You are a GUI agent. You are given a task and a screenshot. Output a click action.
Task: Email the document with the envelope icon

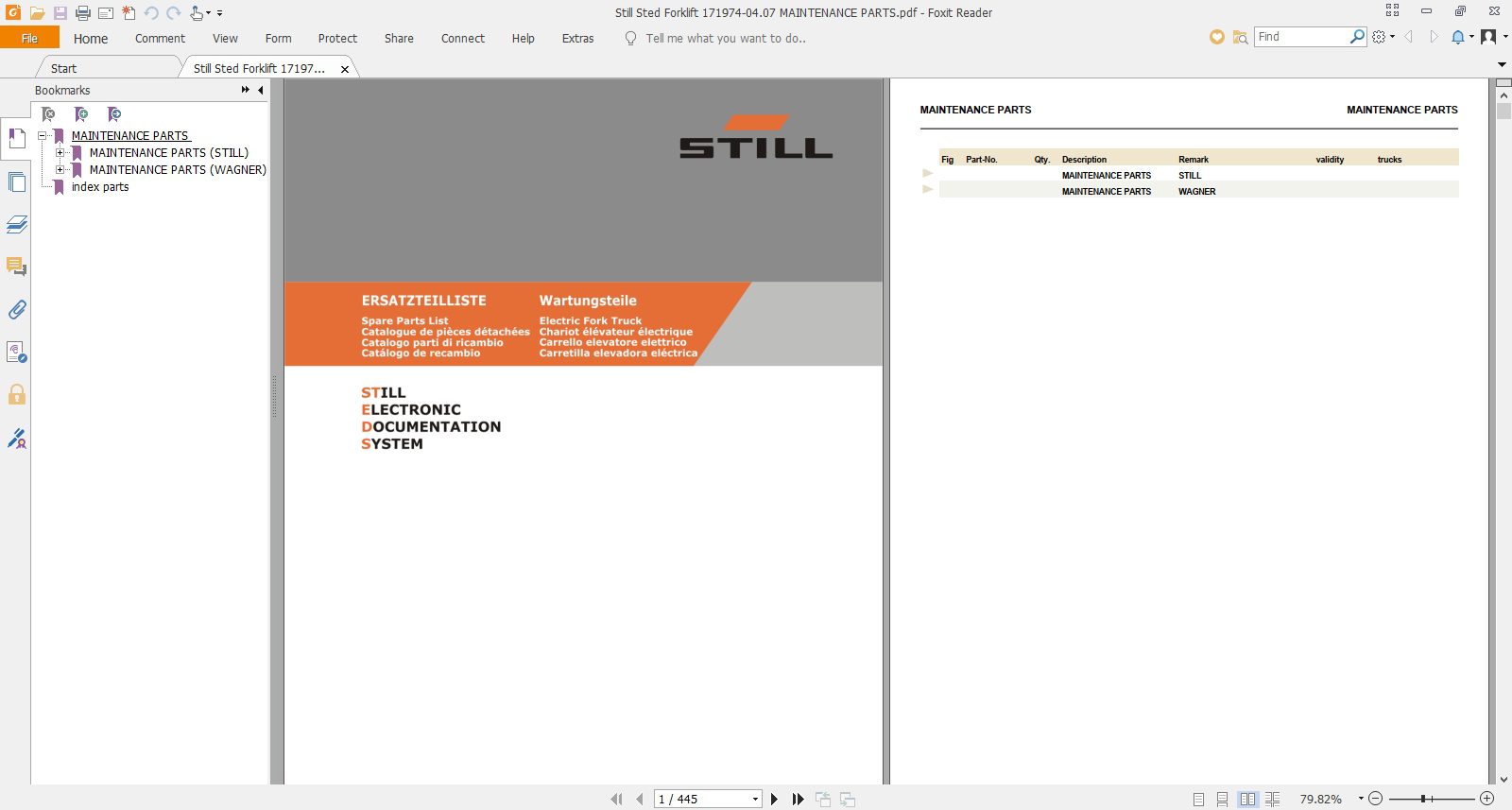click(x=106, y=13)
